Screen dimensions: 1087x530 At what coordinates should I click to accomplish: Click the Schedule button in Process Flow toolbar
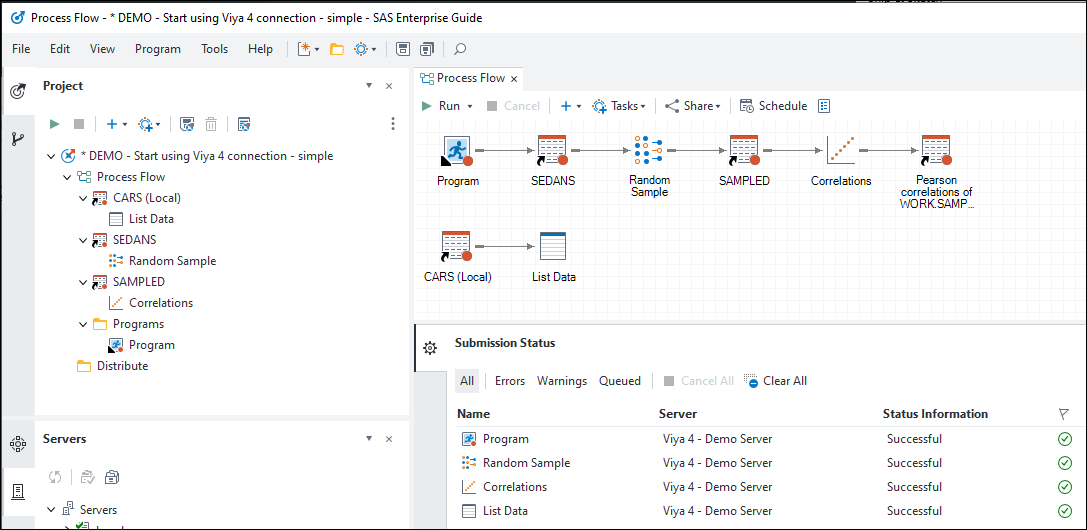(x=773, y=106)
